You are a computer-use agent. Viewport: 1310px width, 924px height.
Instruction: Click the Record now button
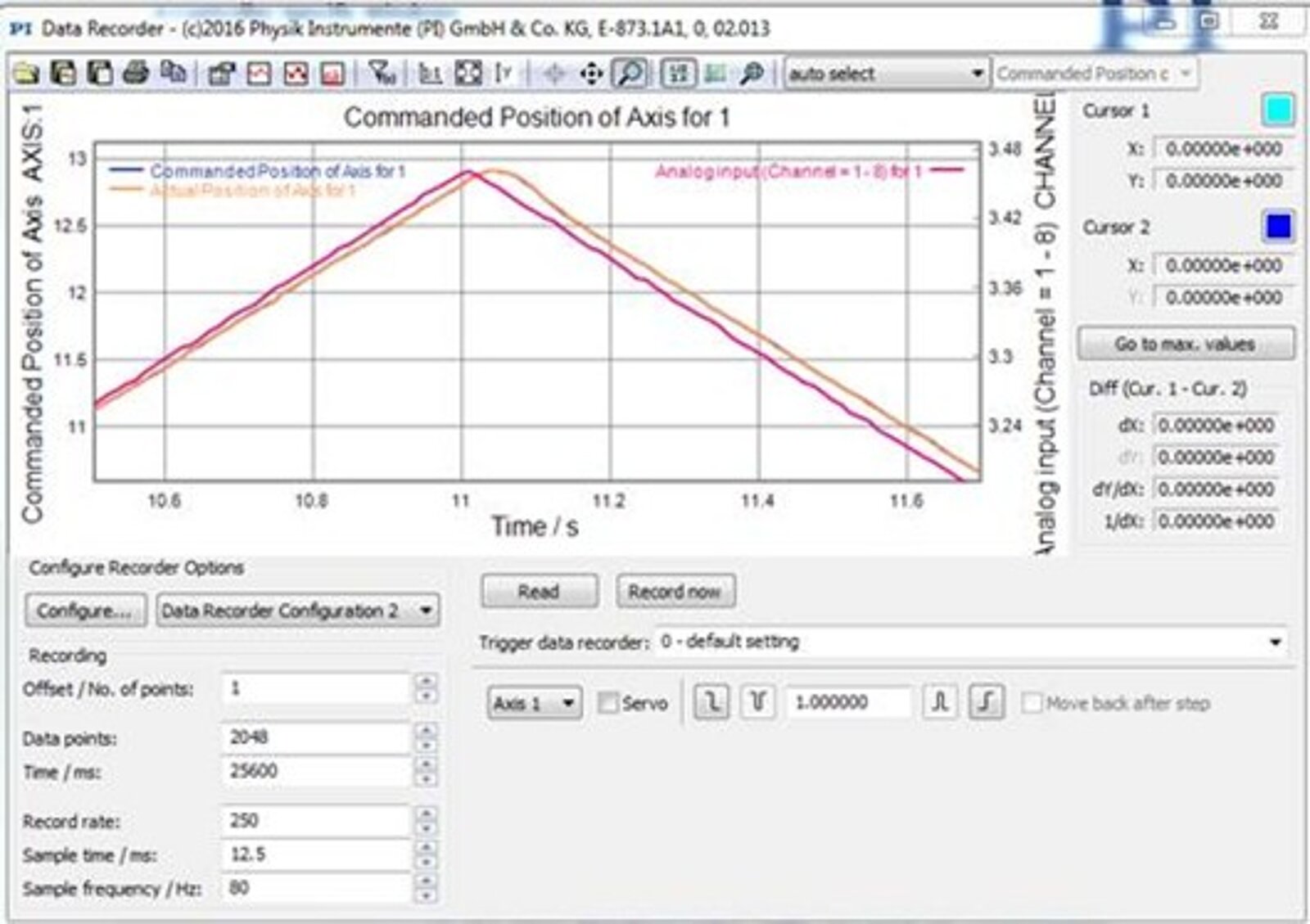tap(675, 592)
